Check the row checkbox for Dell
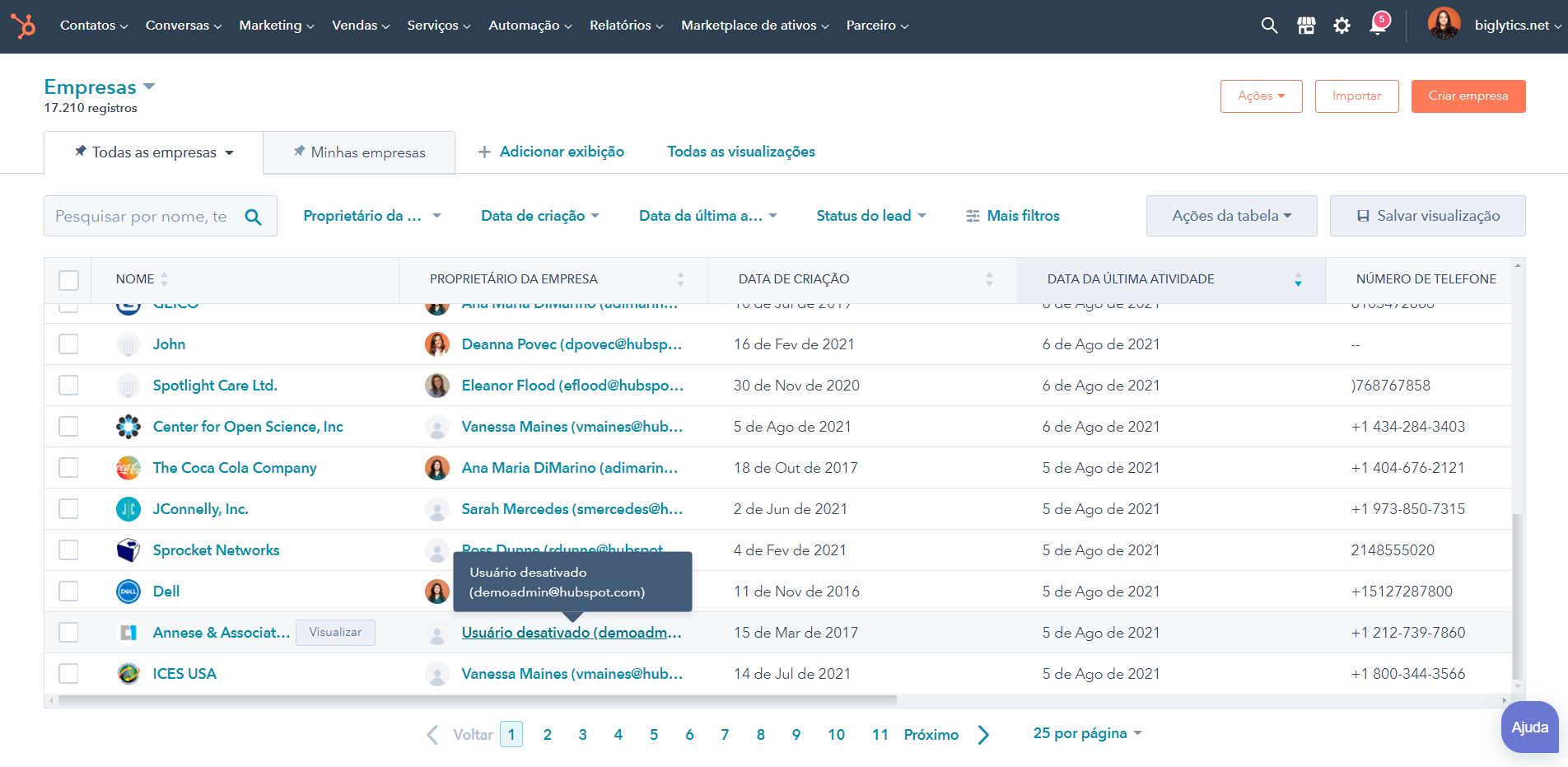1568x767 pixels. [68, 591]
